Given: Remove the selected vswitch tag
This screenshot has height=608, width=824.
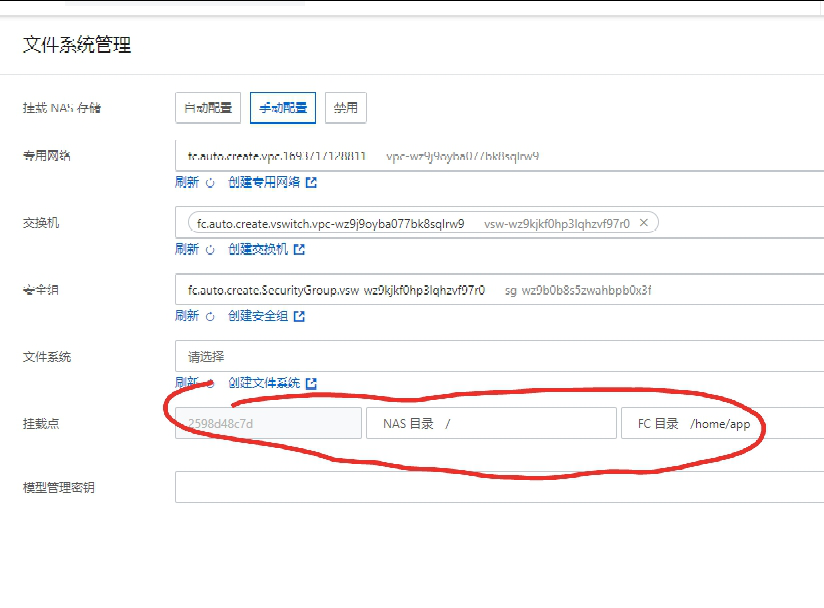Looking at the screenshot, I should pyautogui.click(x=643, y=223).
